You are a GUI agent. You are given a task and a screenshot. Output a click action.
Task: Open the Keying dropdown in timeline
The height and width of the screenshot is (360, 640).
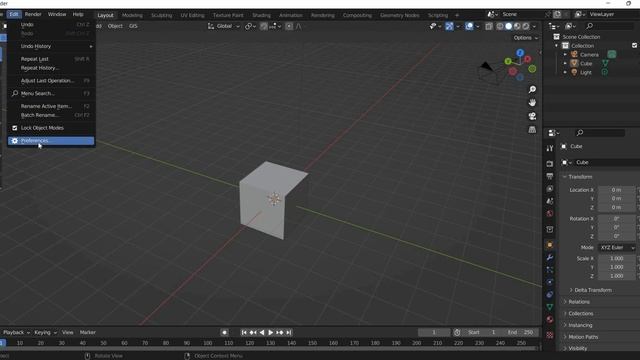pos(45,333)
